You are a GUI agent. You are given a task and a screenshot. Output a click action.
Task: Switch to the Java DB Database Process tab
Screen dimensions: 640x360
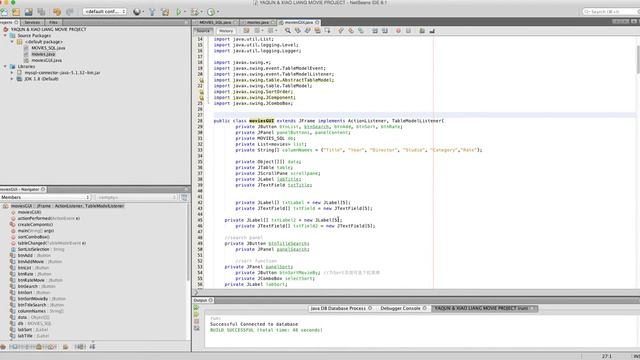341,308
